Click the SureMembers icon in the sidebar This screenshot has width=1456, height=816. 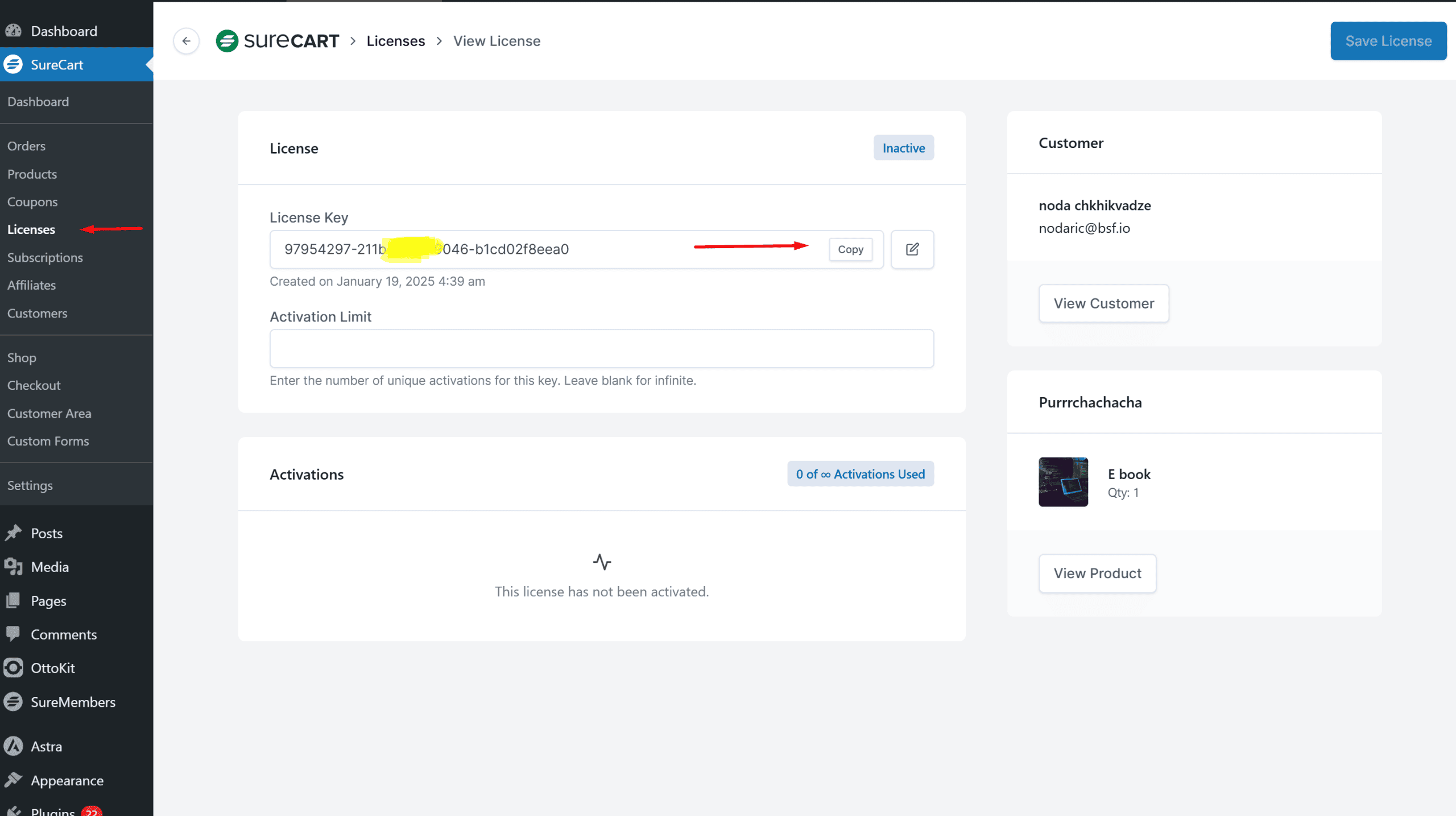coord(13,702)
